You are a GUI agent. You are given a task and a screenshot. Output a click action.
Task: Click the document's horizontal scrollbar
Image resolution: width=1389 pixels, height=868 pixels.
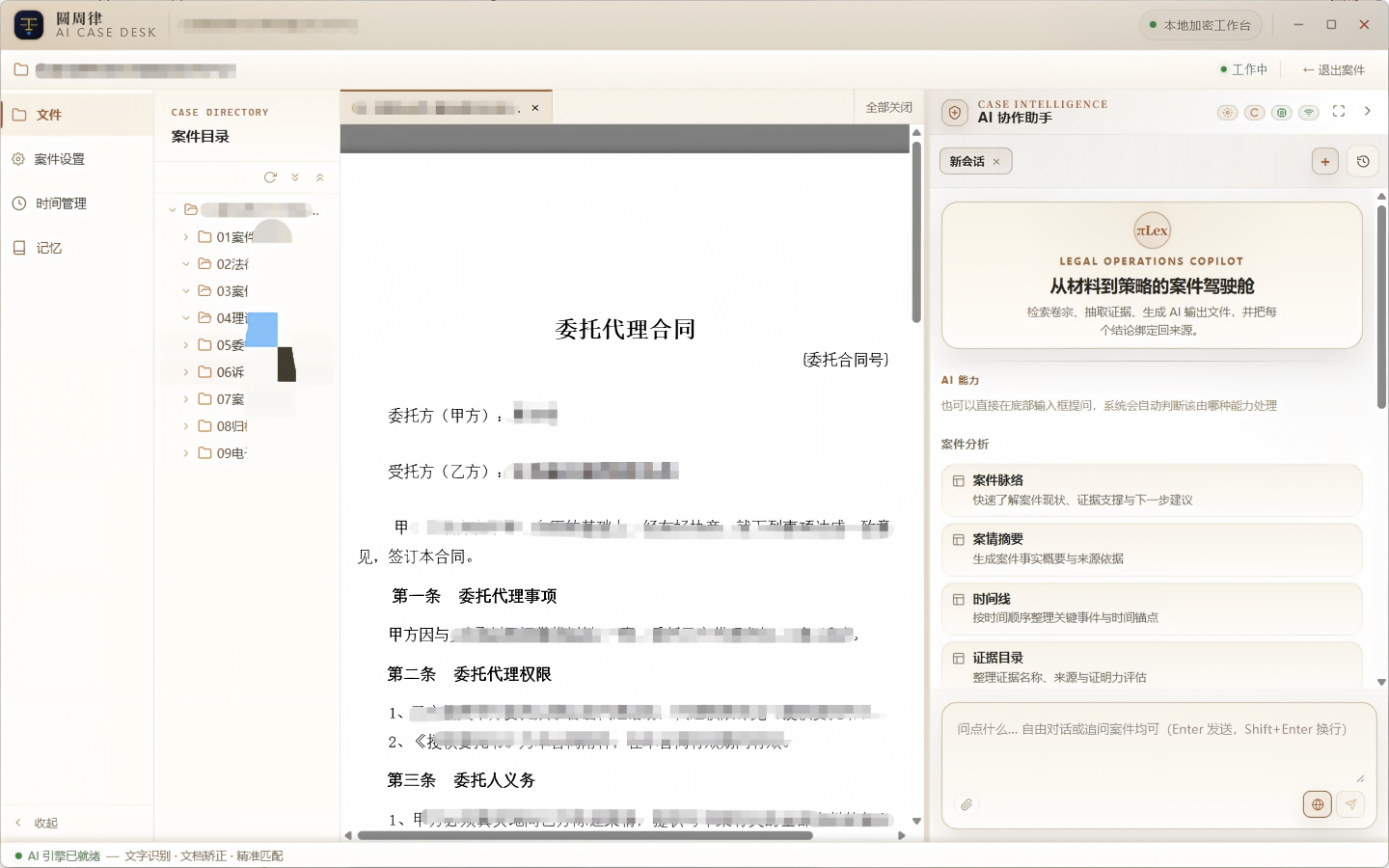(585, 836)
